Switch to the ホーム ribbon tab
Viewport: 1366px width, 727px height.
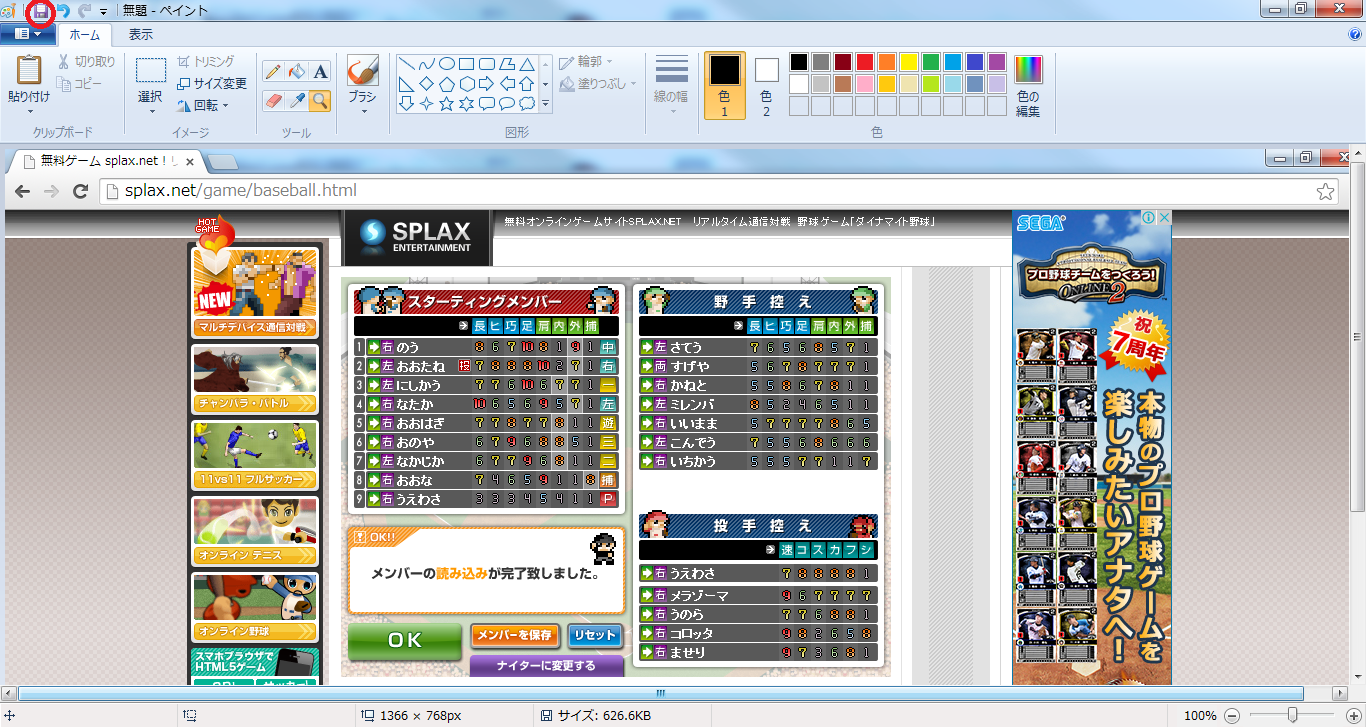tap(84, 34)
